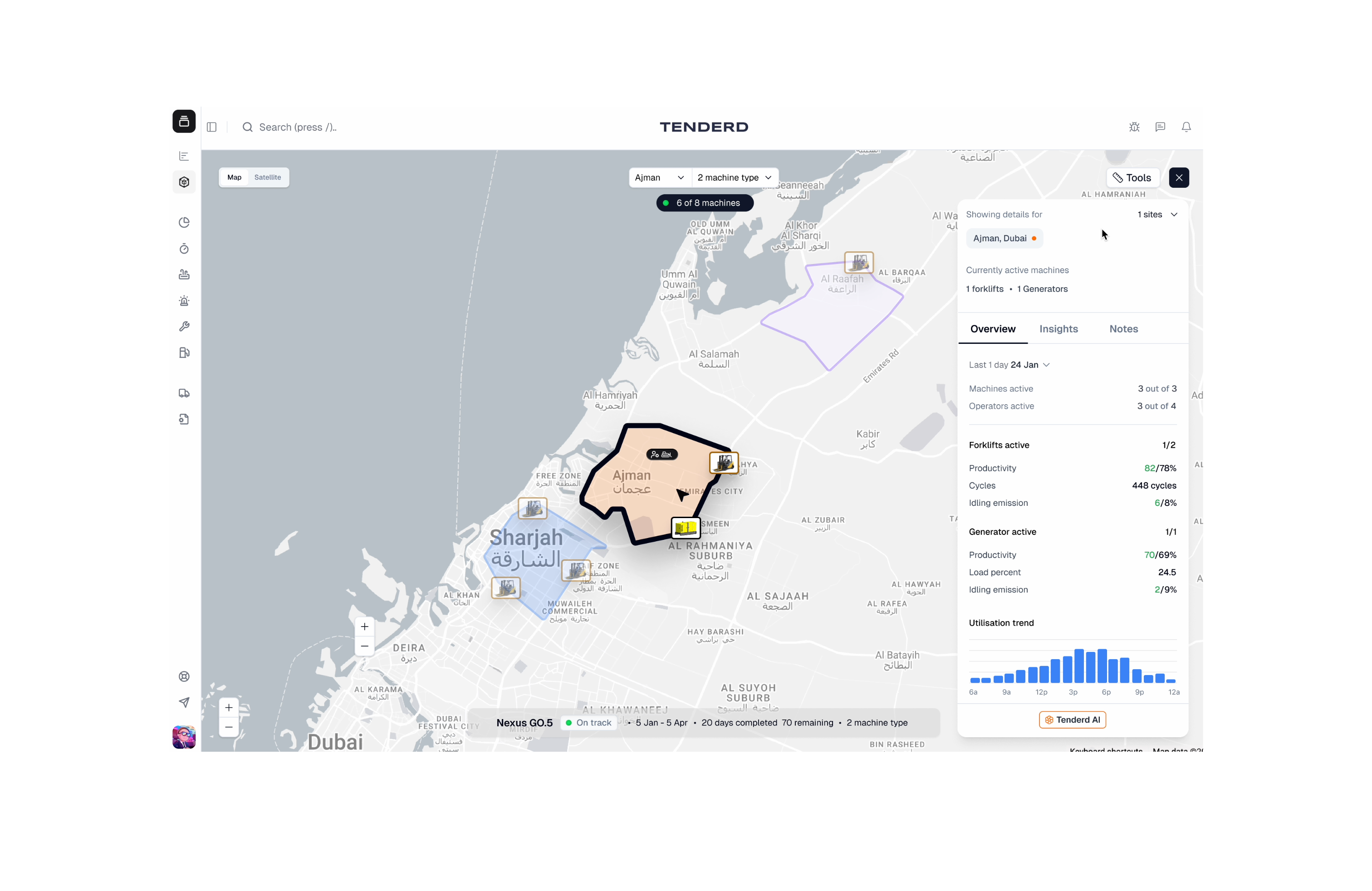Open the Tools button
Image resolution: width=1372 pixels, height=891 pixels.
pos(1132,177)
